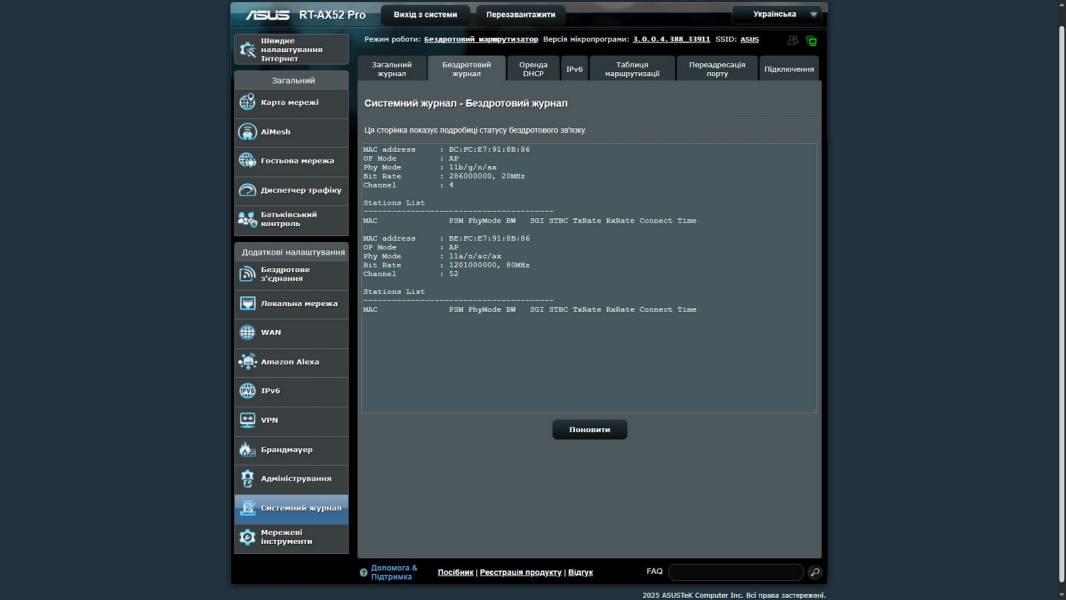Viewport: 1066px width, 600px height.
Task: Open the Firewall (Брандмауер) icon
Action: (247, 450)
